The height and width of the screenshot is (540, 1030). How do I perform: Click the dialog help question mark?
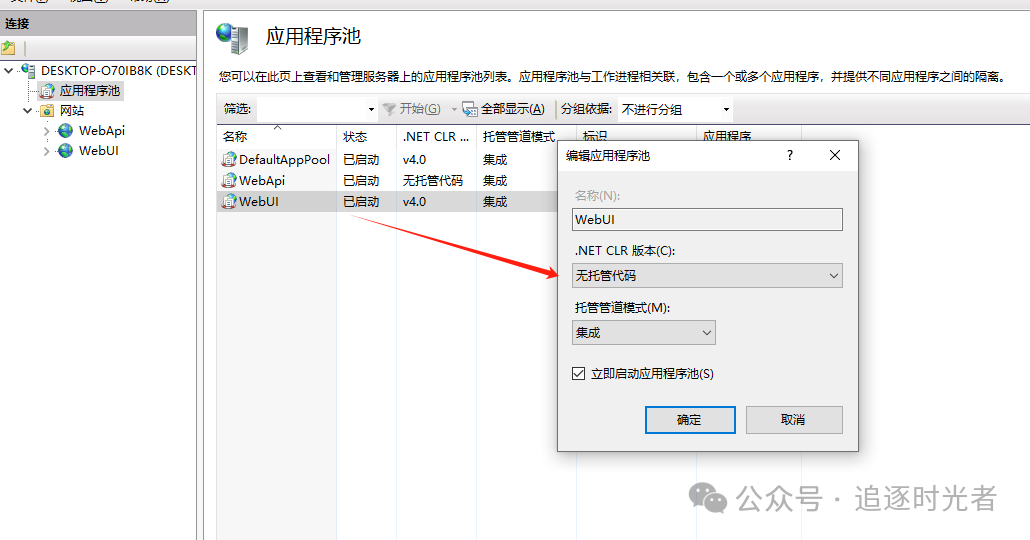[x=790, y=155]
